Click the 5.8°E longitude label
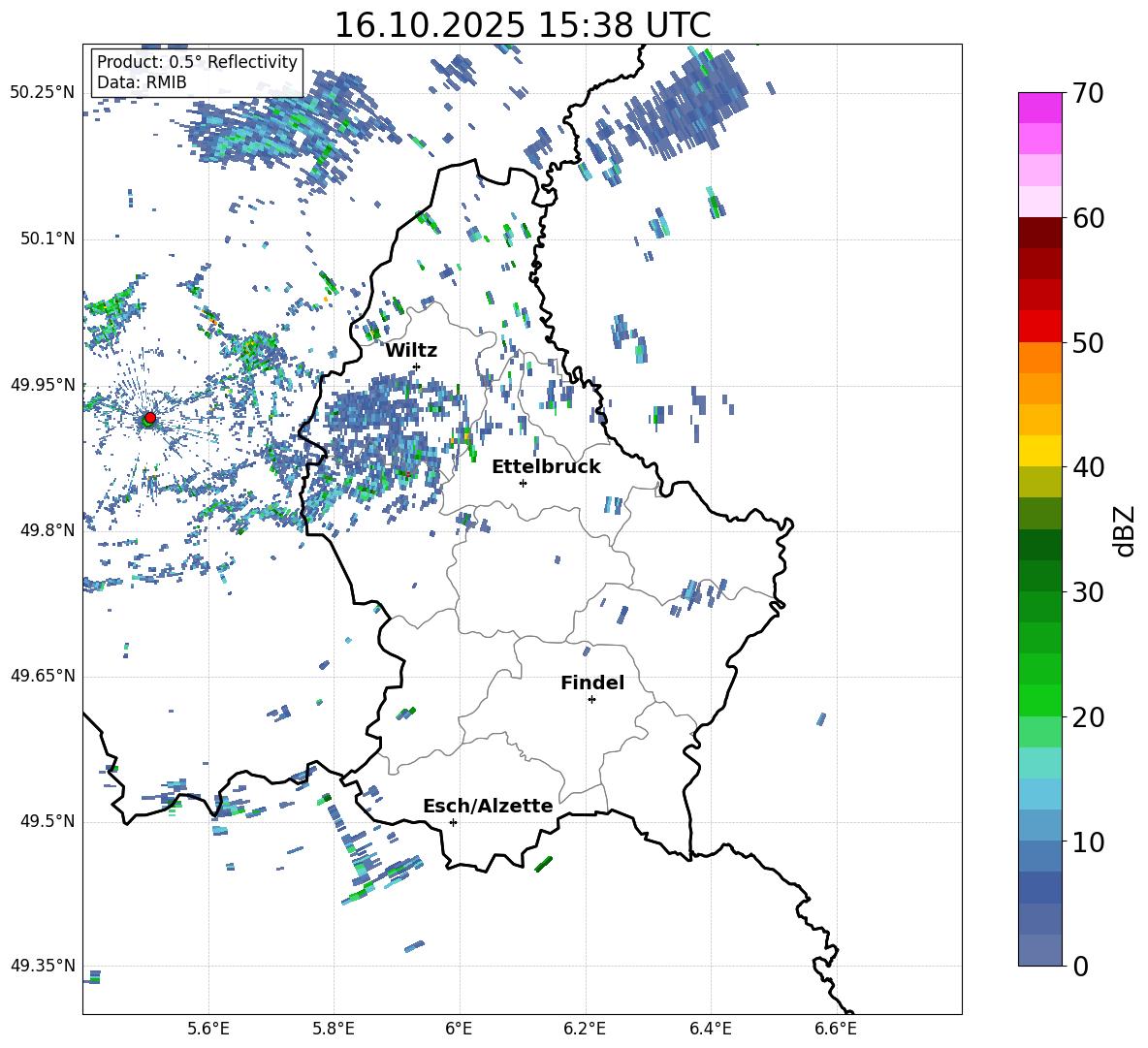 click(334, 1029)
